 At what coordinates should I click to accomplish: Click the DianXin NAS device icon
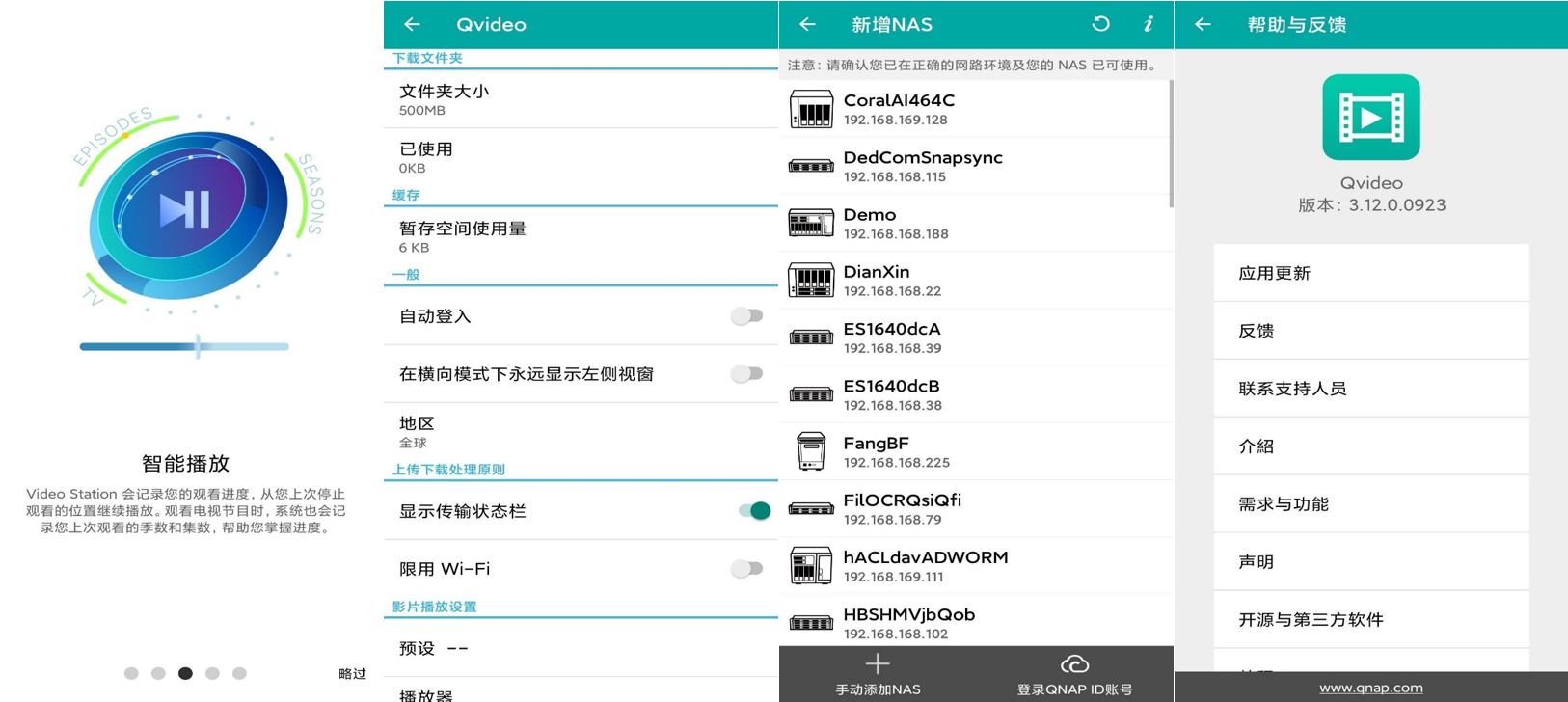811,281
